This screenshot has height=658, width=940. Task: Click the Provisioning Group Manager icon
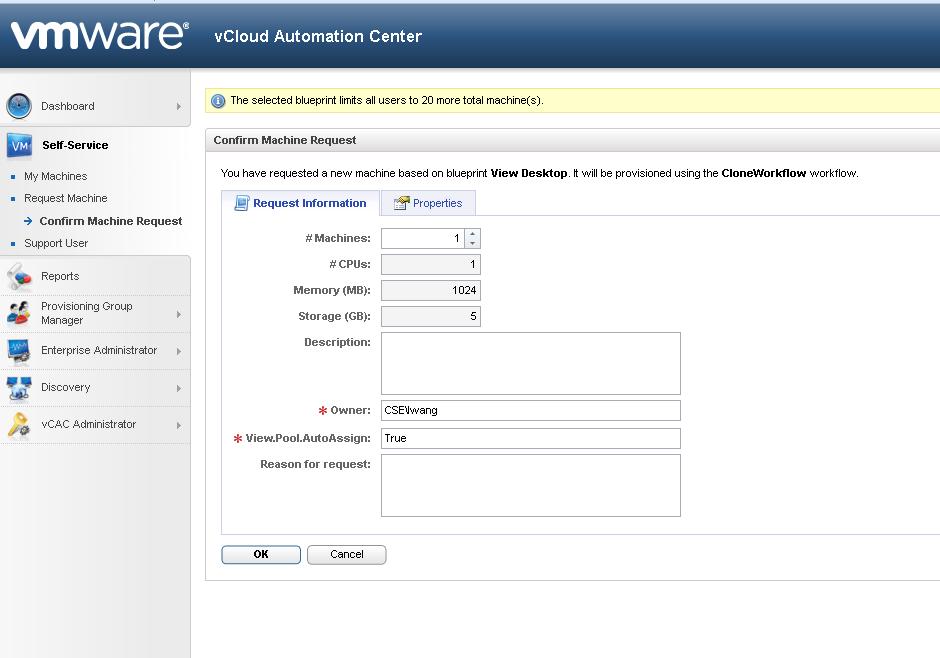tap(18, 313)
